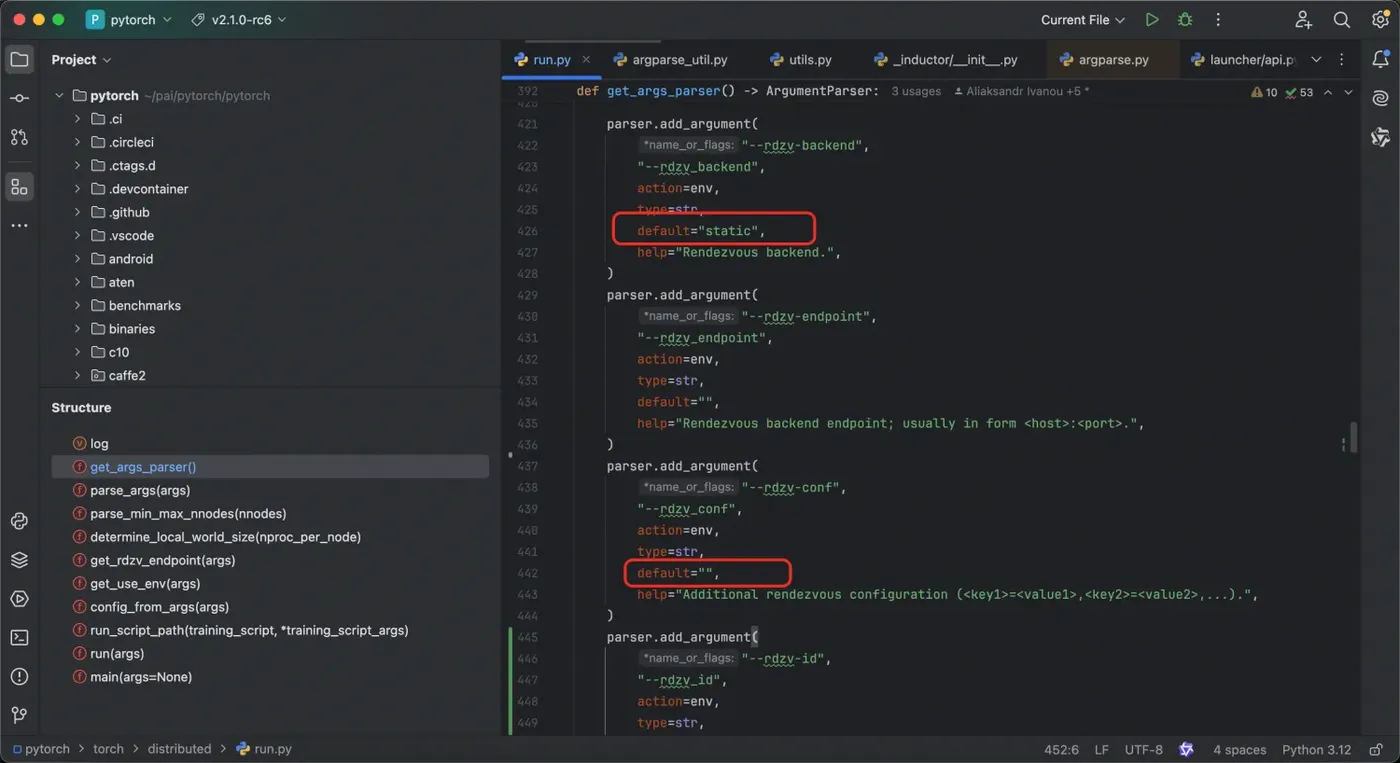Select the Python 3.12 interpreter widget
This screenshot has height=763, width=1400.
pos(1316,749)
